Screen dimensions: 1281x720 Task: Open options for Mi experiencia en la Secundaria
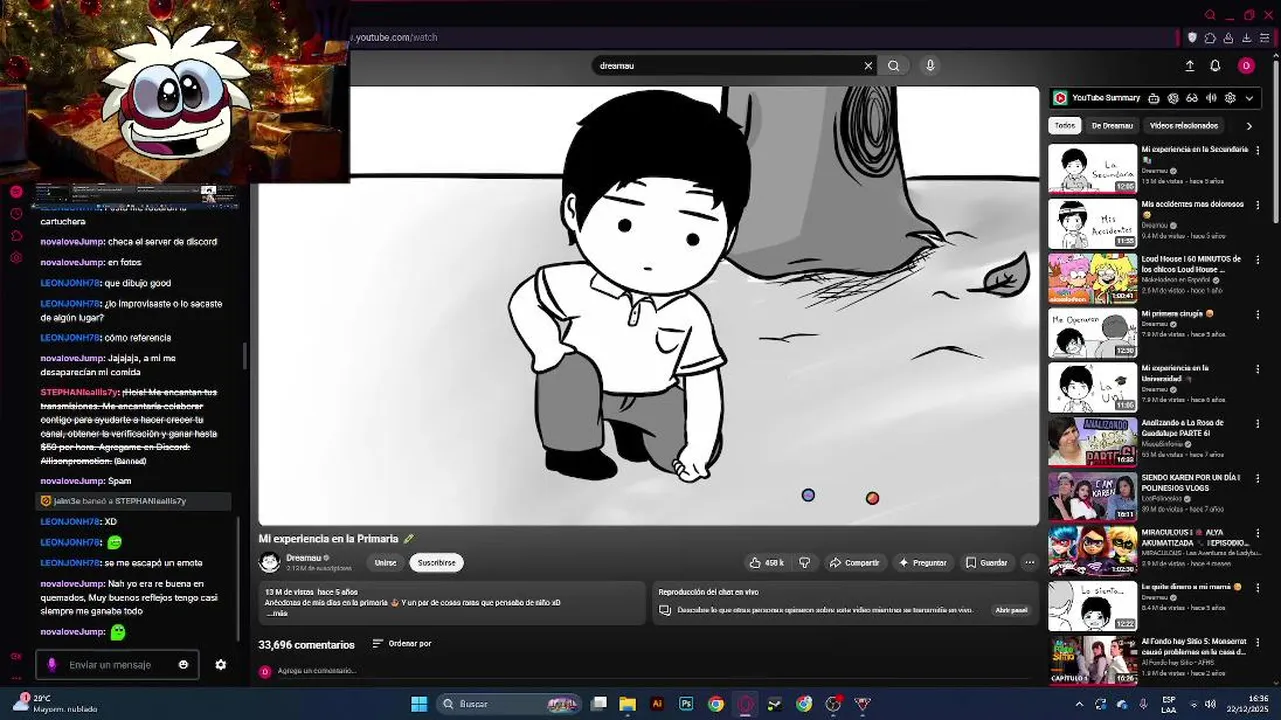(x=1258, y=150)
